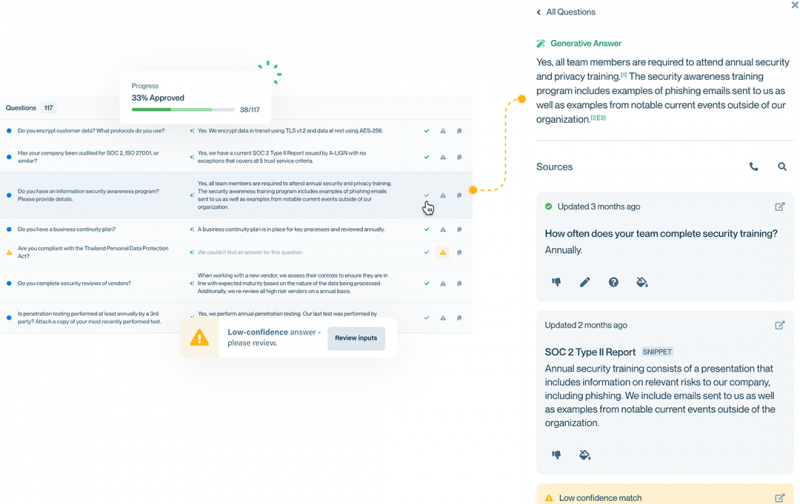The height and width of the screenshot is (504, 800).
Task: Click the '38/117' progress count
Action: 249,109
